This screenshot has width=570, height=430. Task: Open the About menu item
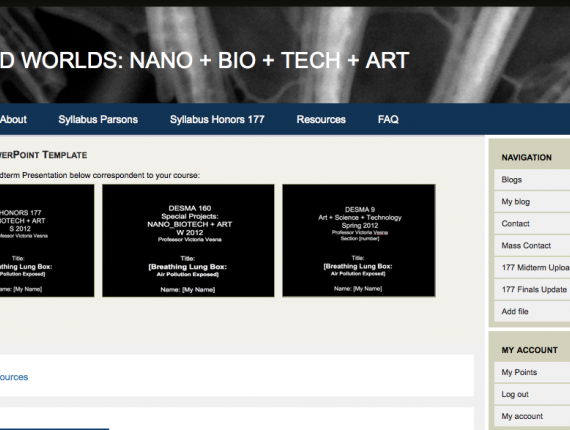(x=13, y=119)
